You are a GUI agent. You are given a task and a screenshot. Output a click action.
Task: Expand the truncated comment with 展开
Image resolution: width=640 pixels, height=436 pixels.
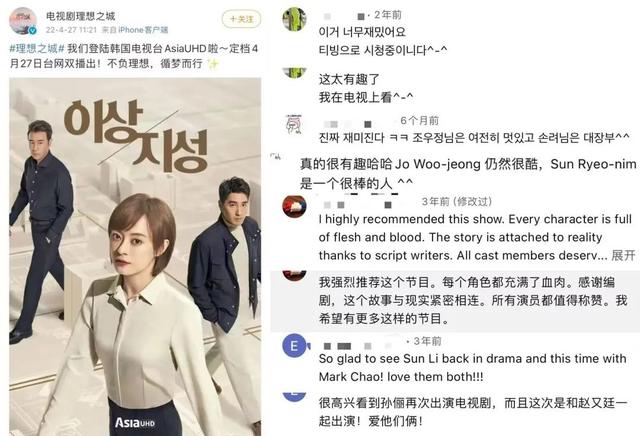point(623,256)
